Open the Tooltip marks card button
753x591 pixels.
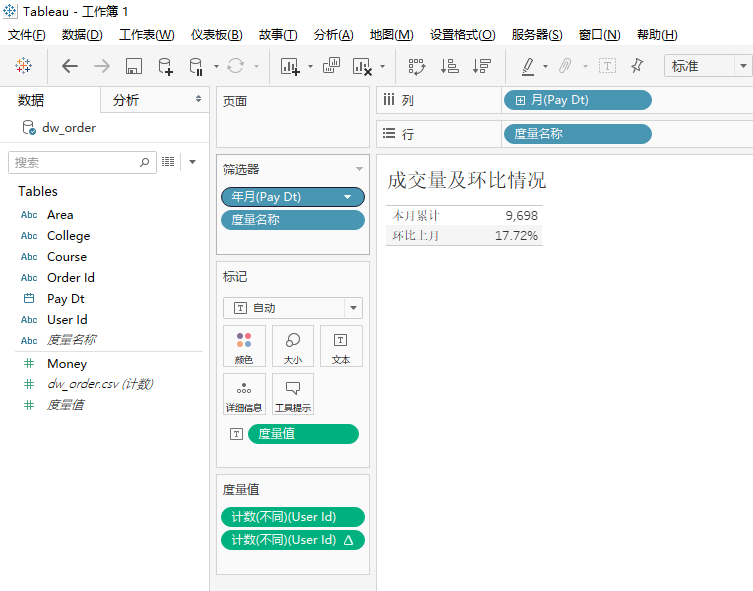tap(293, 394)
